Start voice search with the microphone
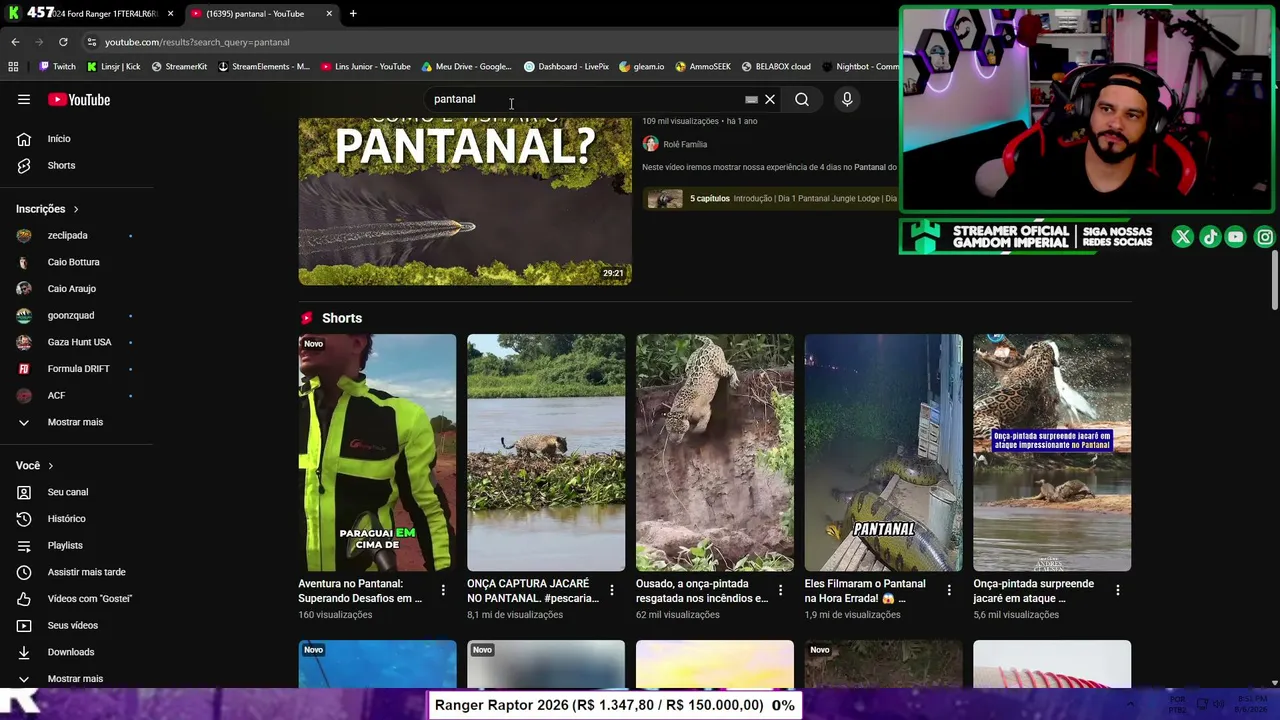 click(847, 99)
